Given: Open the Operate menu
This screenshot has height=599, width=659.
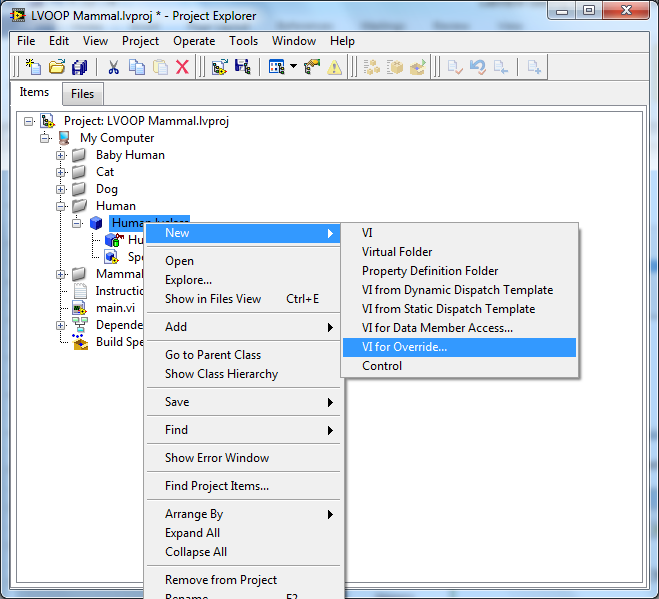Looking at the screenshot, I should pyautogui.click(x=194, y=41).
